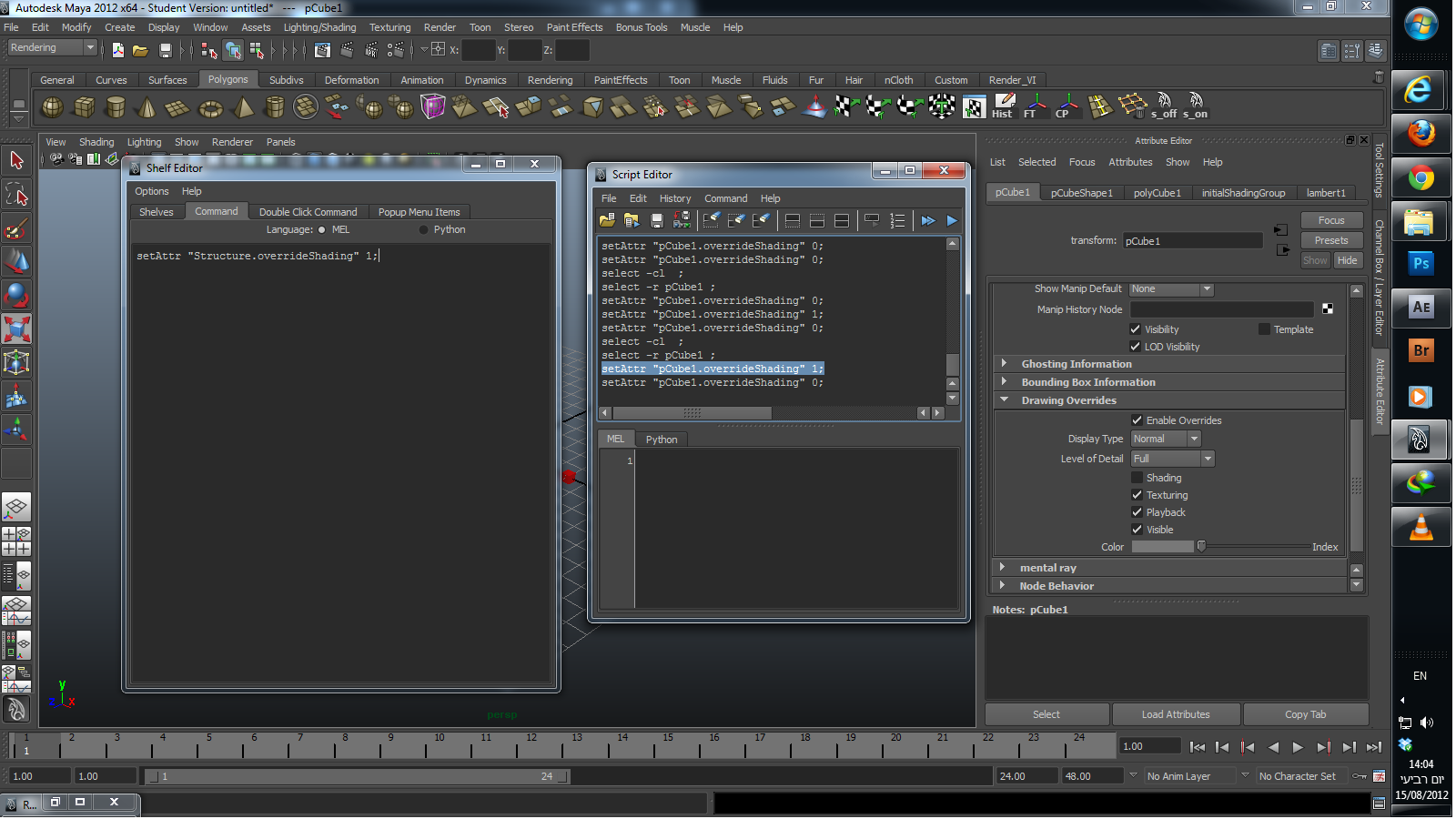Save script to shelf in Script Editor
This screenshot has width=1456, height=819.
tap(682, 220)
